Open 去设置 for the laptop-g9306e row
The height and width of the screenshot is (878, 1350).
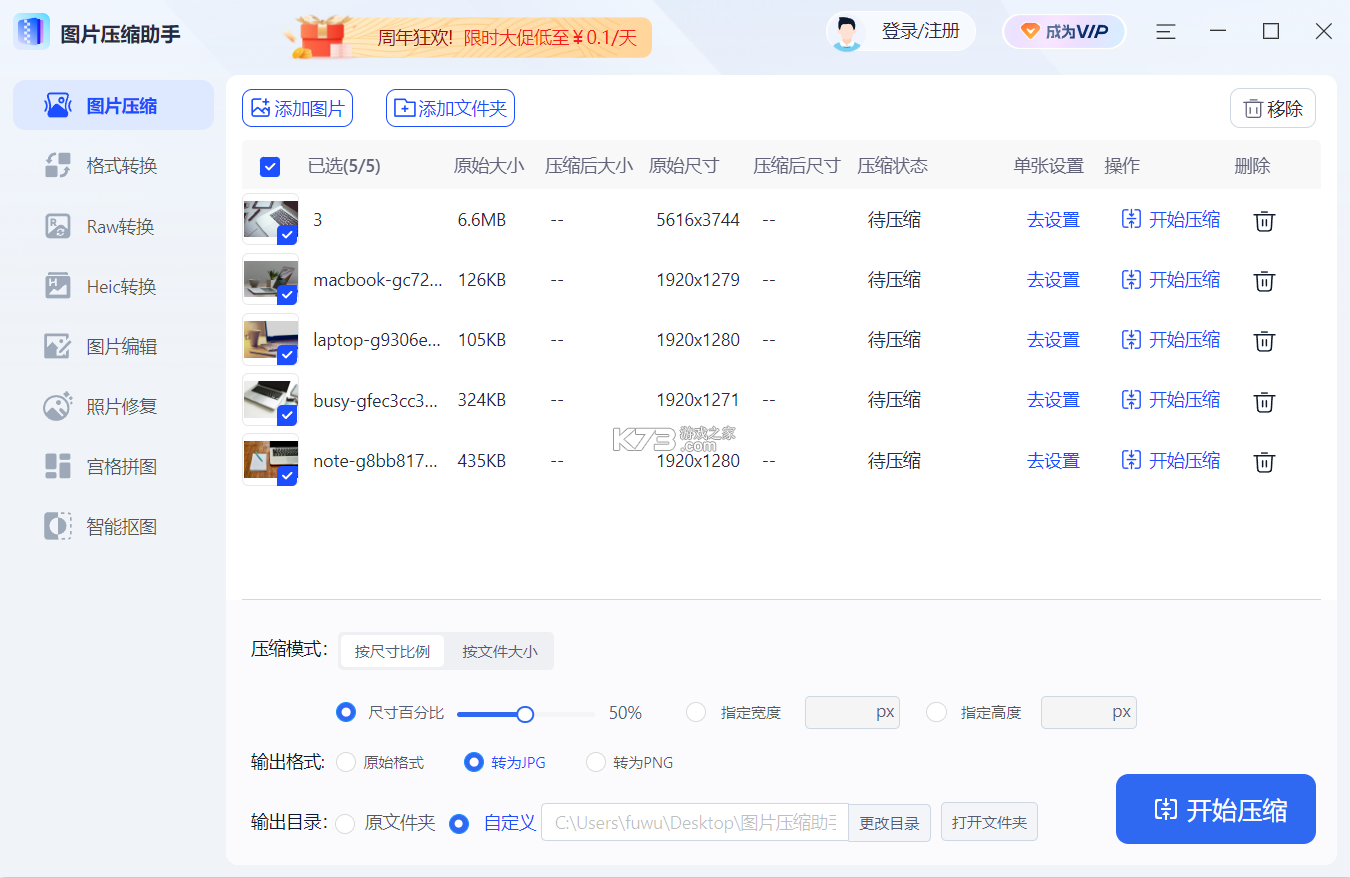point(1053,340)
